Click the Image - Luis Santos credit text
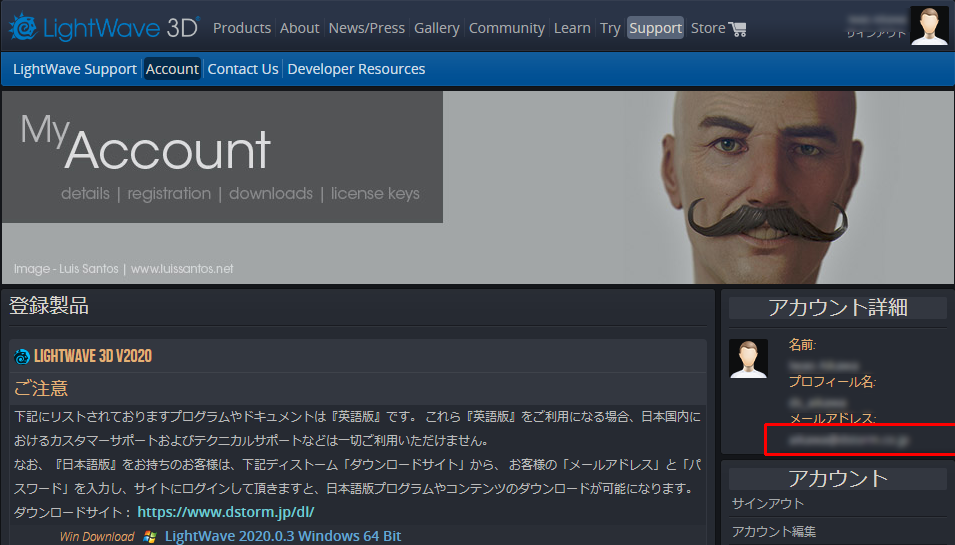This screenshot has height=545, width=955. (x=123, y=269)
